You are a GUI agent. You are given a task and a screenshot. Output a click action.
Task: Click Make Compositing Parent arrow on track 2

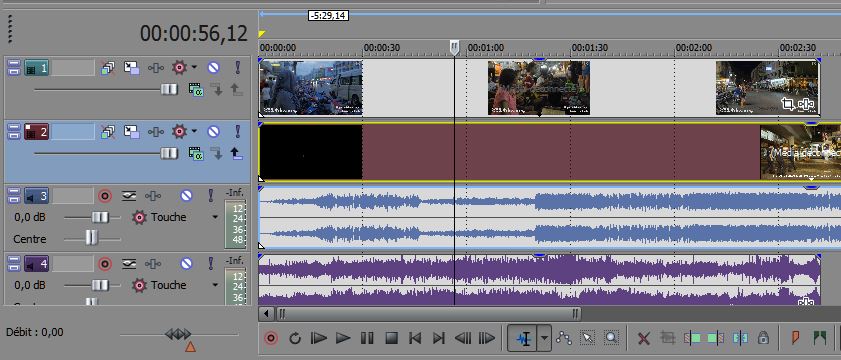237,154
